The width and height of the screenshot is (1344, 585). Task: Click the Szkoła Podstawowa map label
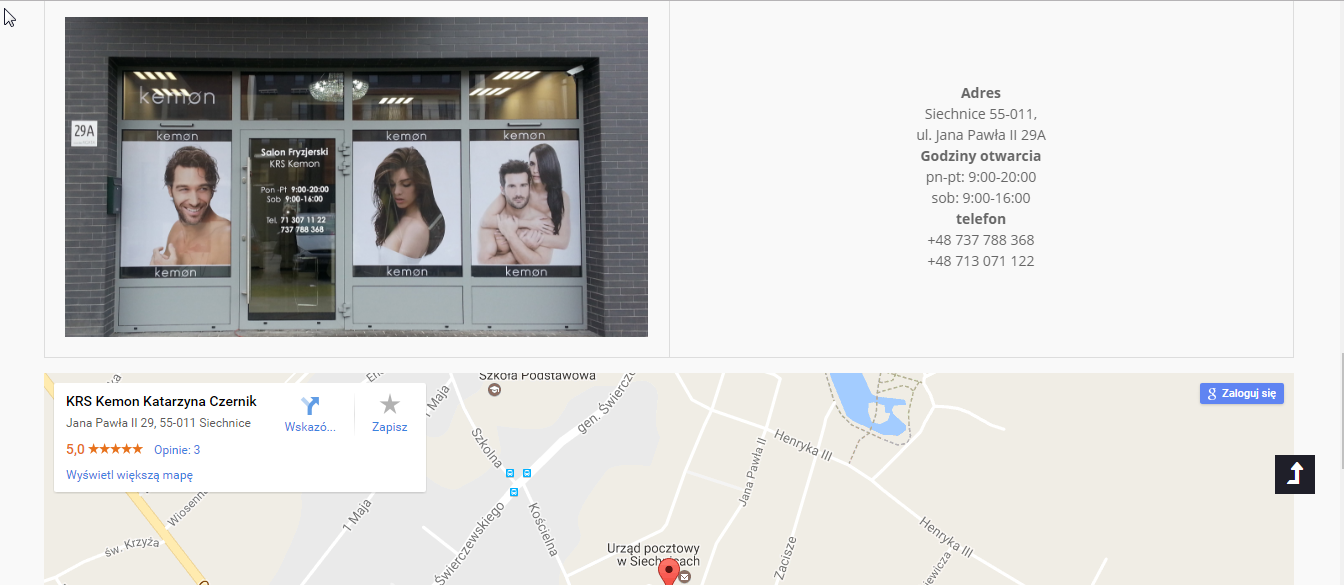point(538,376)
